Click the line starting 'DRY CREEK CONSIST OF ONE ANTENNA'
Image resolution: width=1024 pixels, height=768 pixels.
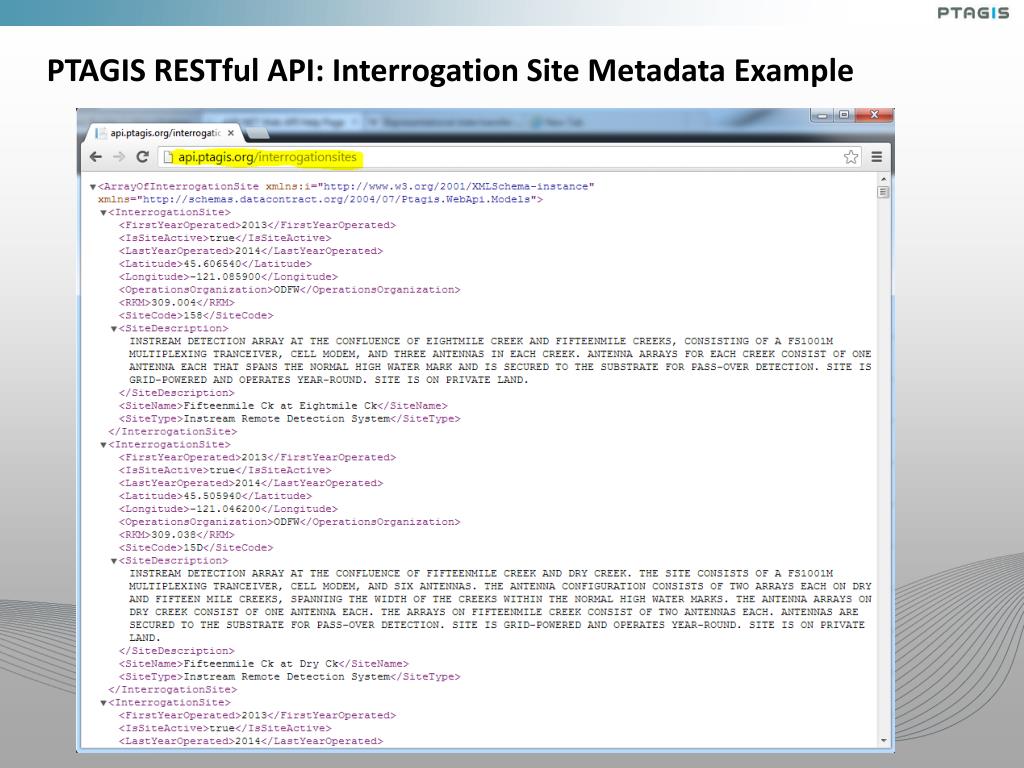[494, 612]
